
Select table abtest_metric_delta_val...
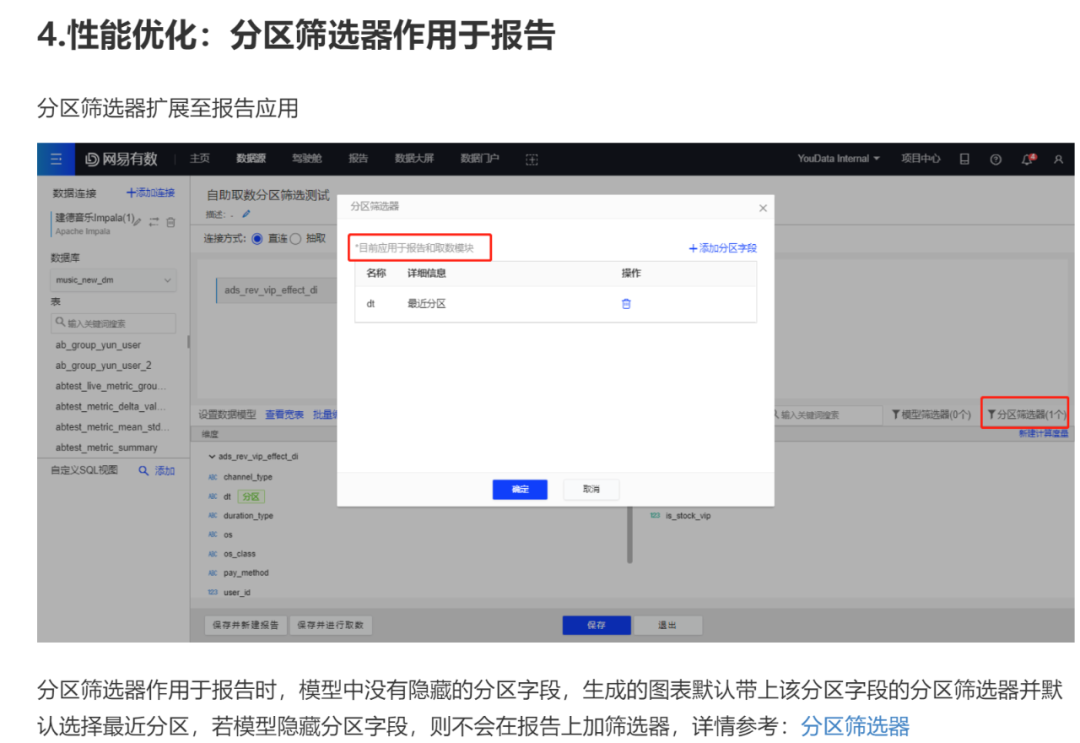click(110, 406)
